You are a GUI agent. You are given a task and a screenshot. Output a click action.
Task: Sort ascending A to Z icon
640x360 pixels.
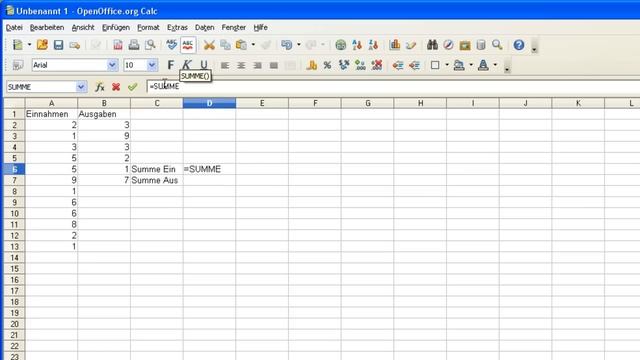click(357, 45)
